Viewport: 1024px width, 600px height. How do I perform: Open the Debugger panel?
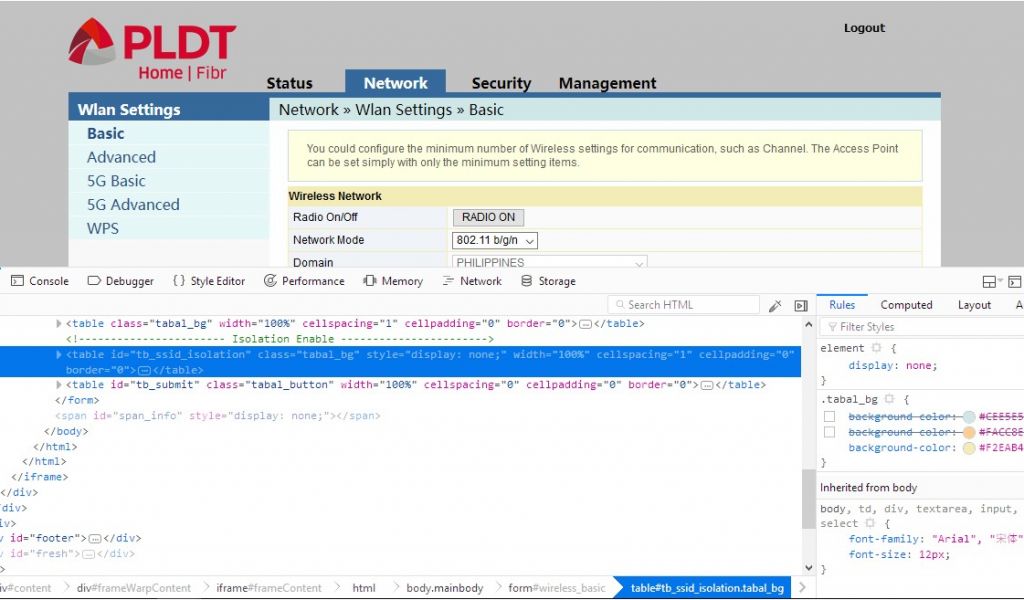tap(121, 281)
